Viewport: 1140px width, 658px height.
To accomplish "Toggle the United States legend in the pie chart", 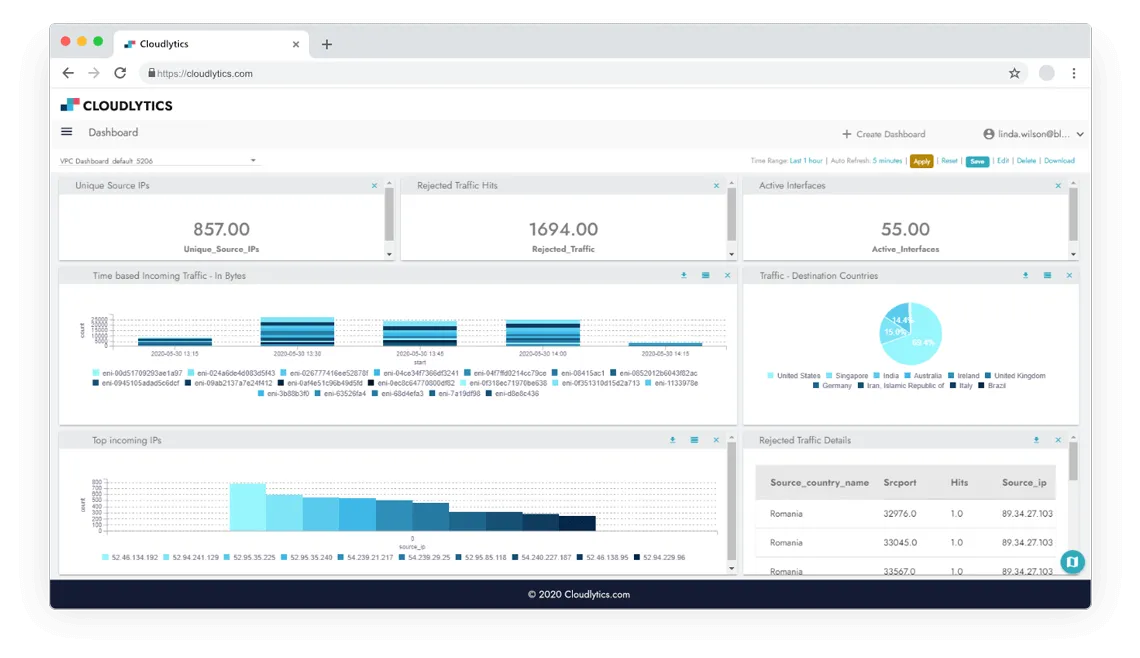I will [x=793, y=375].
